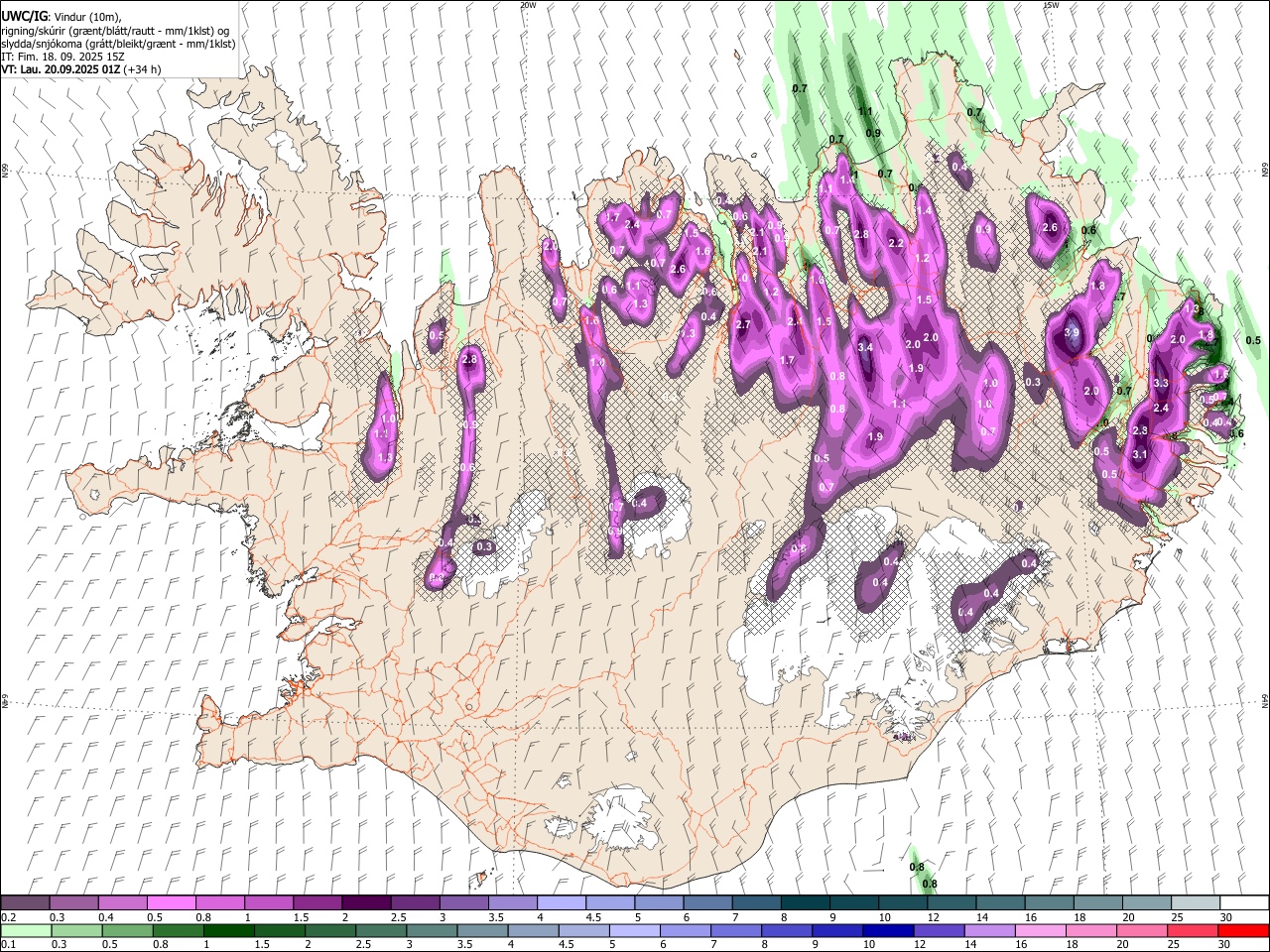Pick rain legend swatch between 4 and 4.5
Viewport: 1270px width, 952px height.
pyautogui.click(x=533, y=930)
